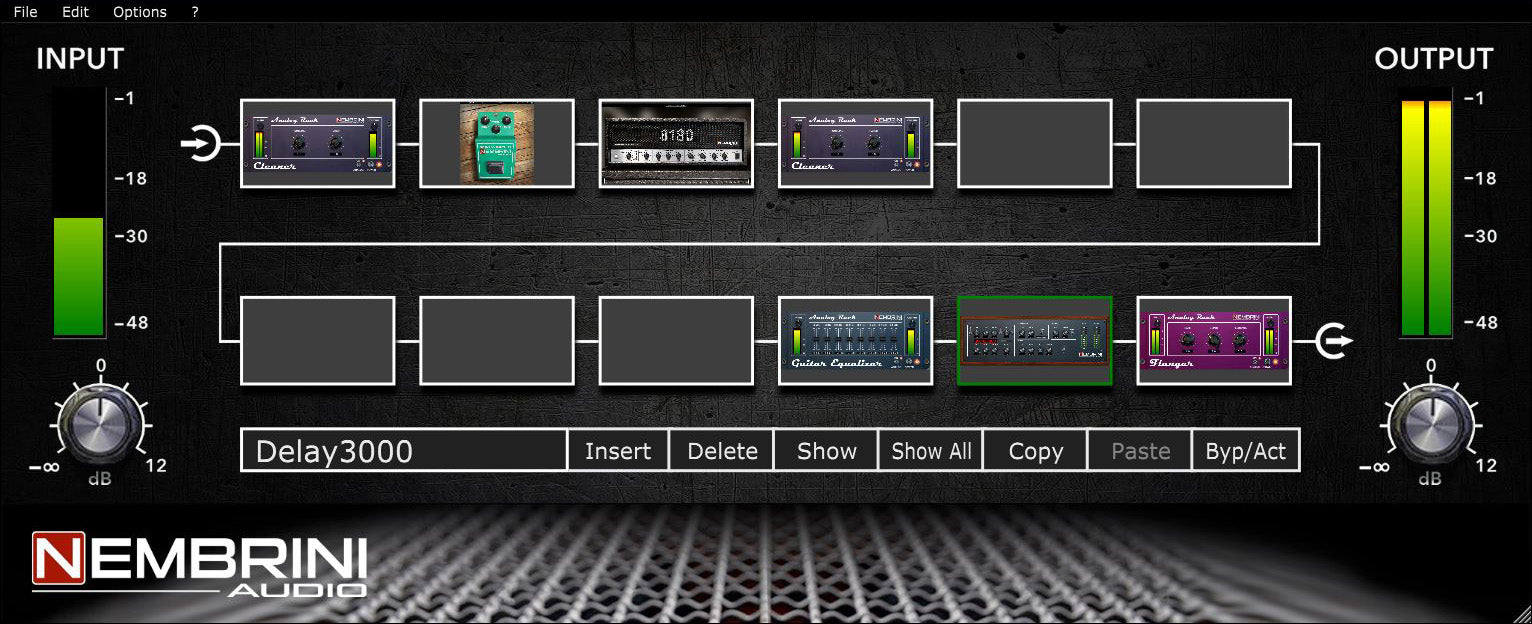Open the Edit menu
Image resolution: width=1532 pixels, height=624 pixels.
(x=75, y=12)
